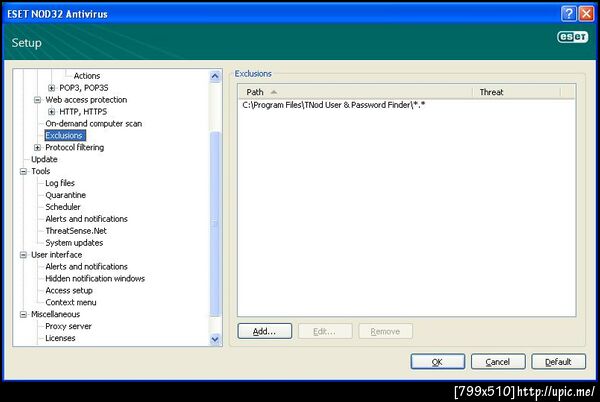Open Scheduler settings

pos(63,207)
